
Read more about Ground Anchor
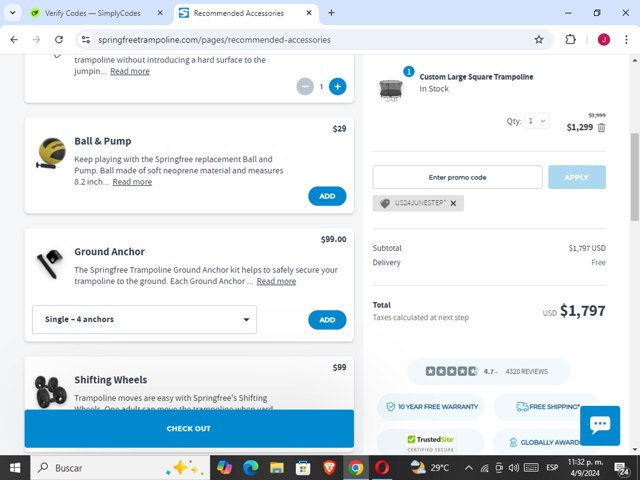pos(276,281)
